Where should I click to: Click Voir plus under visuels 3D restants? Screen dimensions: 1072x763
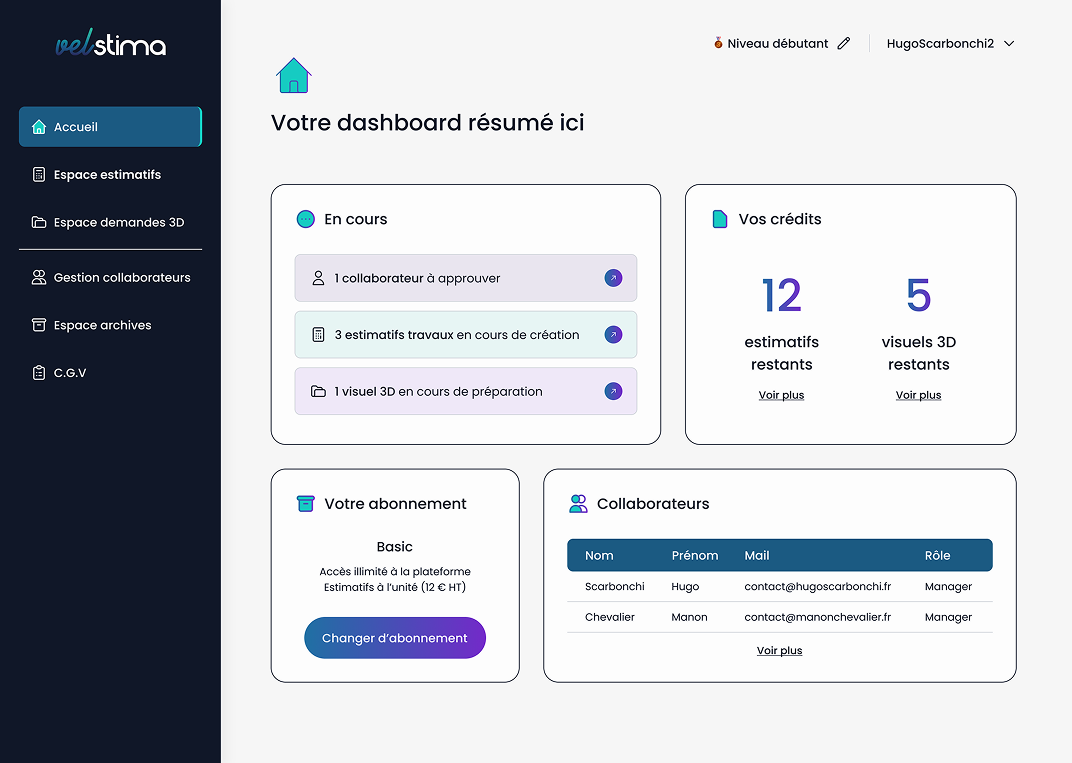pyautogui.click(x=918, y=395)
